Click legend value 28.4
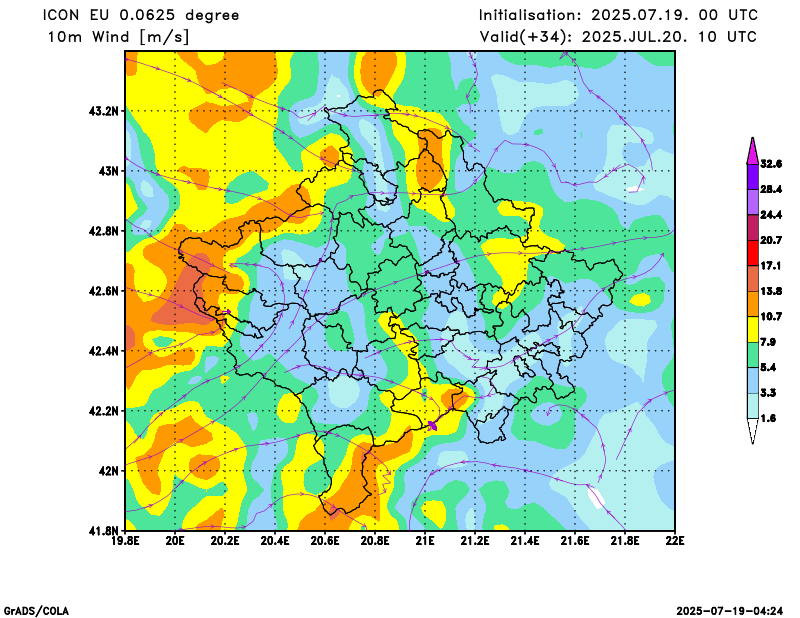This screenshot has height=618, width=800. click(771, 189)
